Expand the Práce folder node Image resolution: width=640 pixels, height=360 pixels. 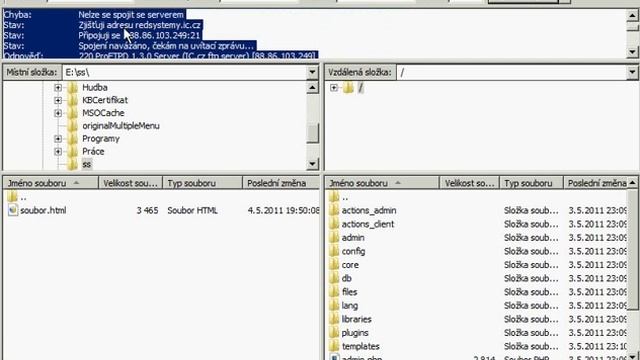tap(58, 151)
